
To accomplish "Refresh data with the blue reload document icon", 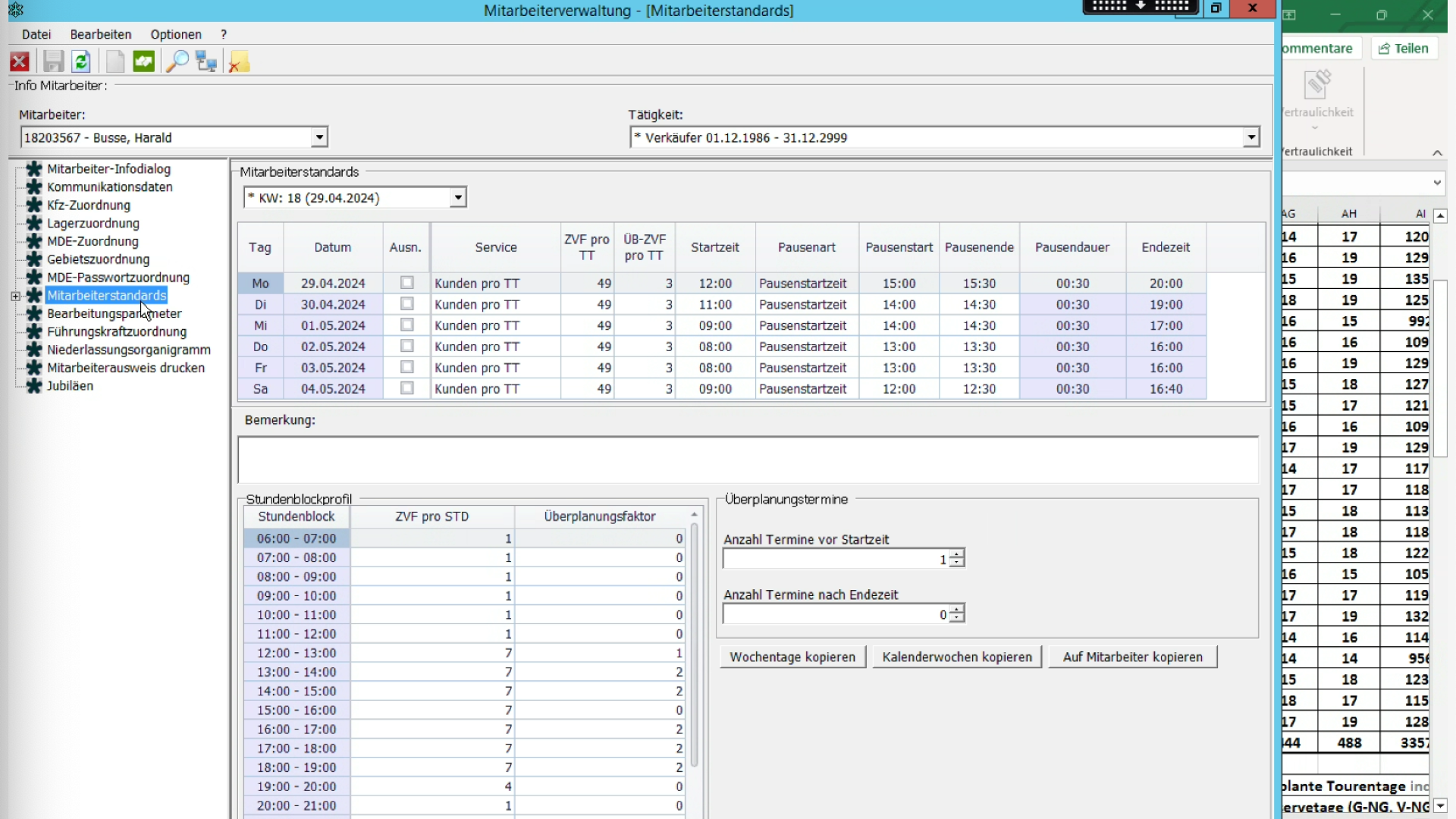I will coord(81,61).
